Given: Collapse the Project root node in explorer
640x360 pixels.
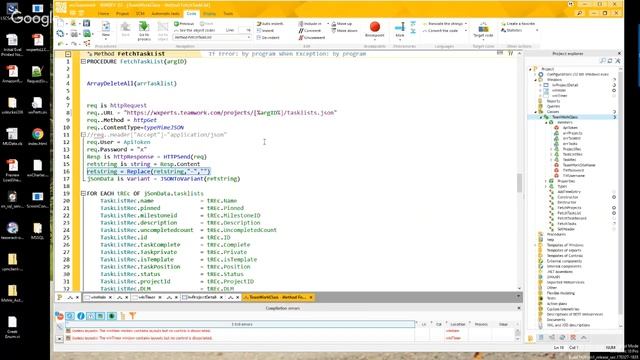Looking at the screenshot, I should (x=530, y=69).
